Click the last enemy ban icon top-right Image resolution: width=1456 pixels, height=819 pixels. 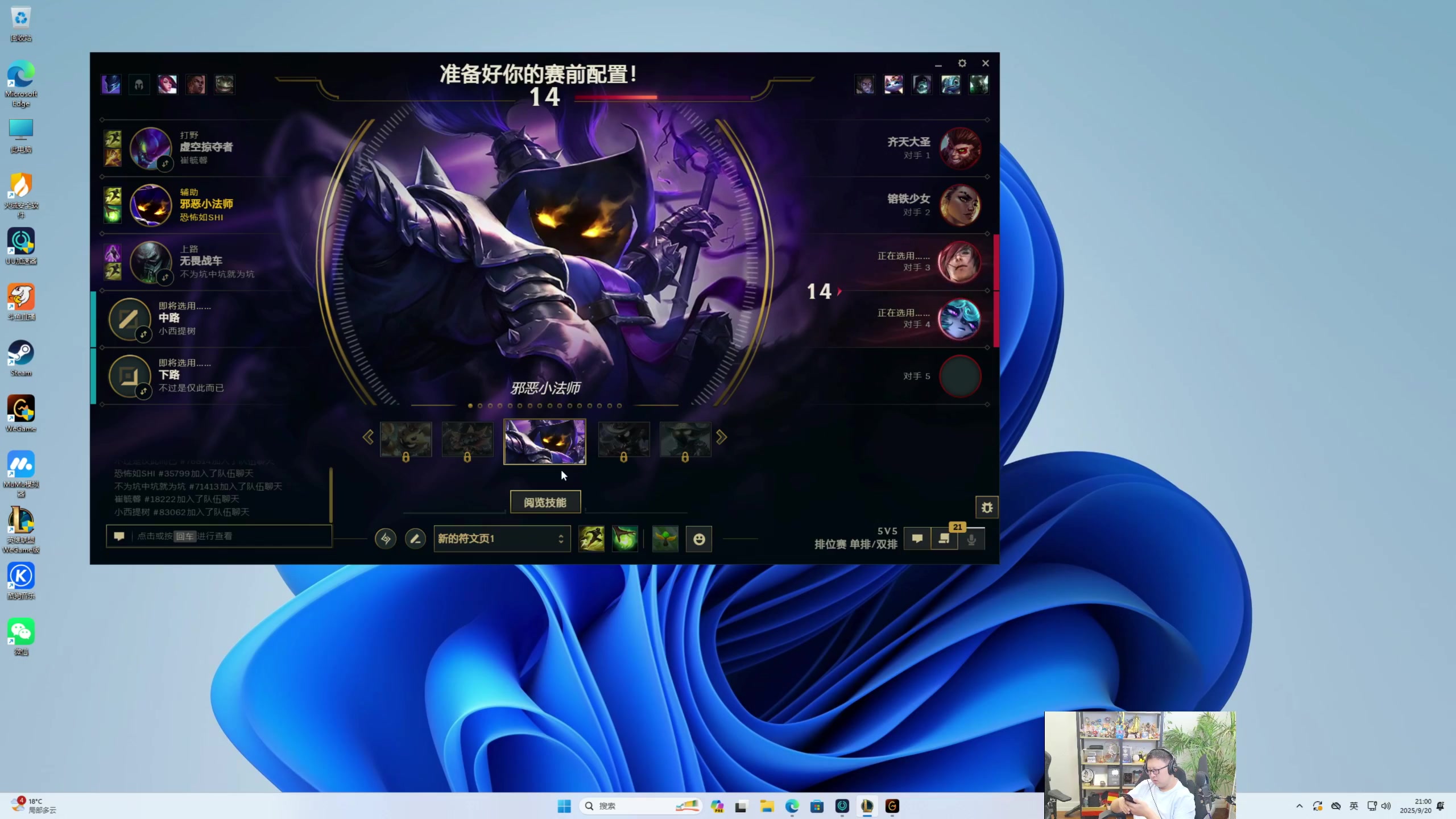click(979, 85)
